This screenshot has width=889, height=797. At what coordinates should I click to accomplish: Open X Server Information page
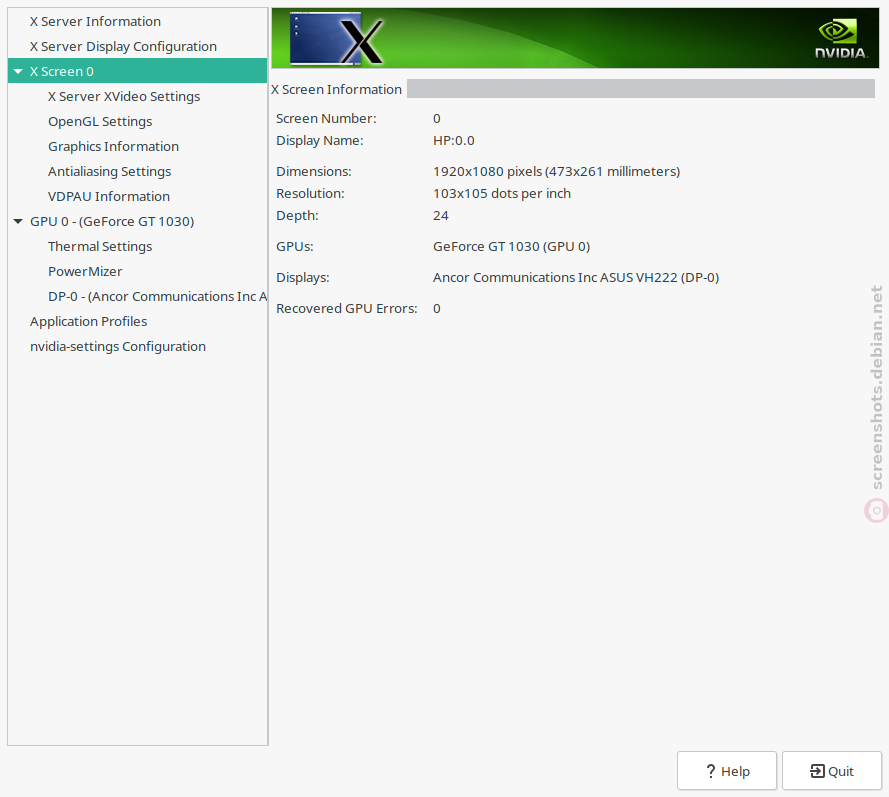click(x=95, y=22)
